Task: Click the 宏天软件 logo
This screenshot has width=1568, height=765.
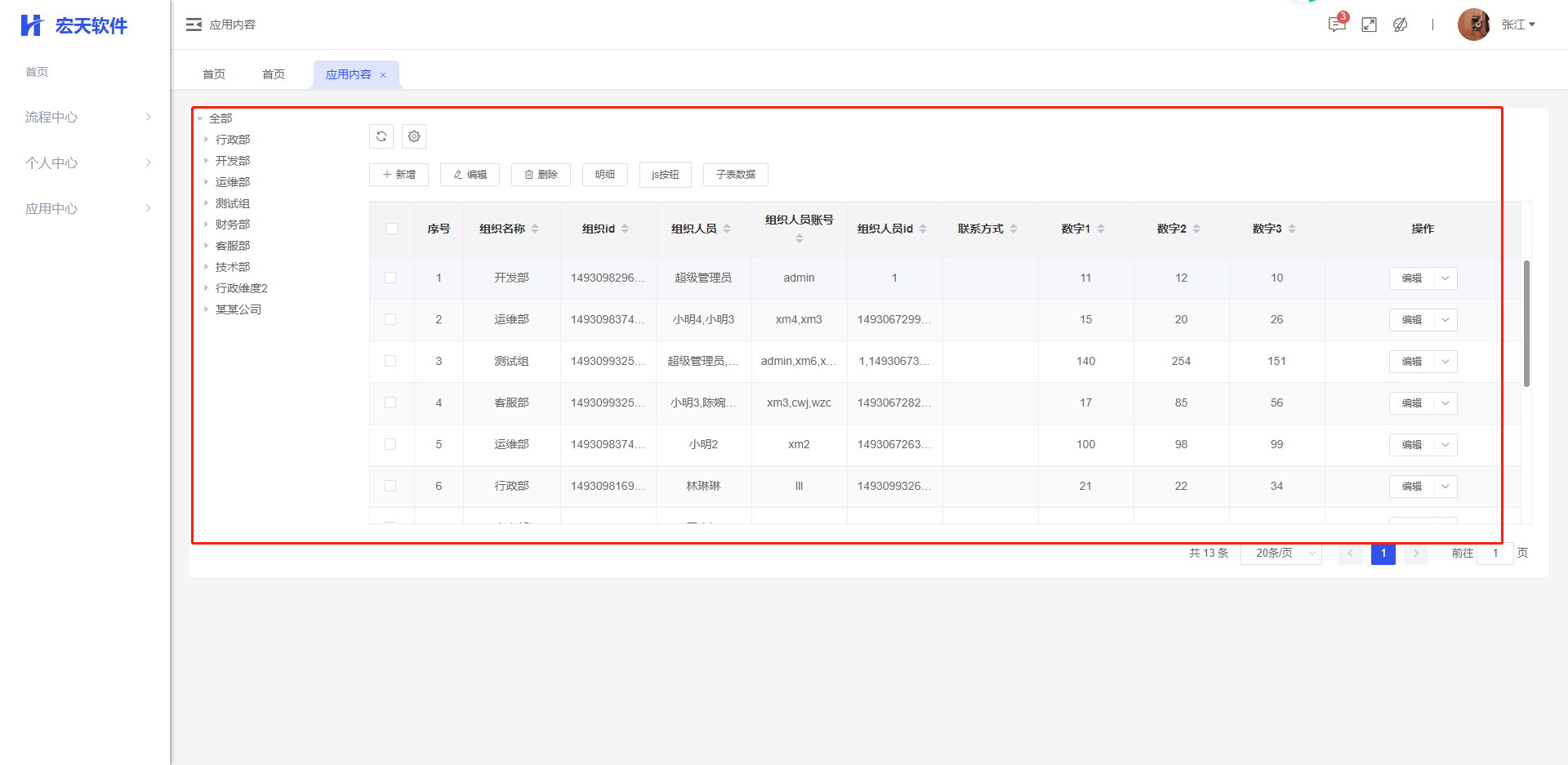Action: click(x=74, y=25)
